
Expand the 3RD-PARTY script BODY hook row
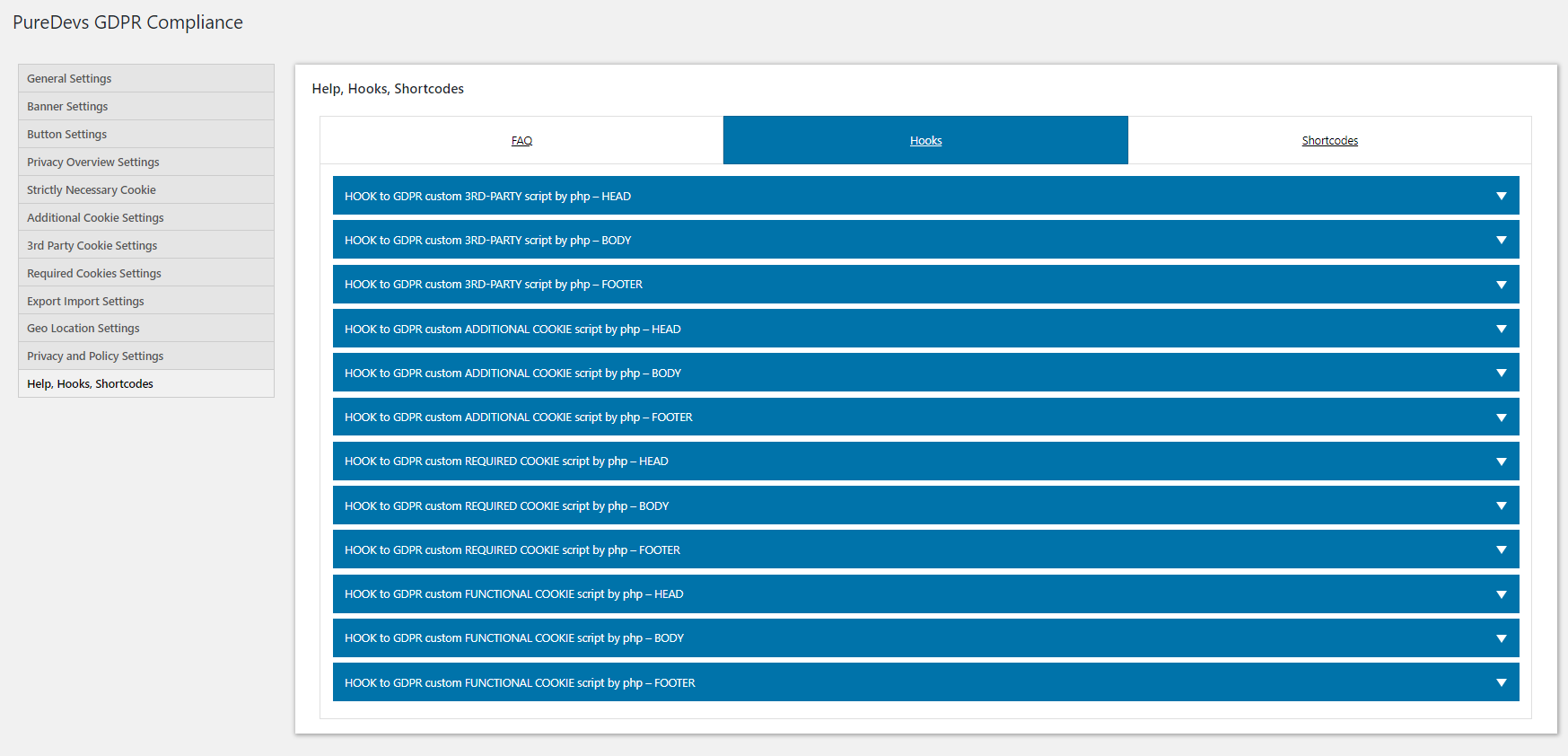click(x=924, y=240)
